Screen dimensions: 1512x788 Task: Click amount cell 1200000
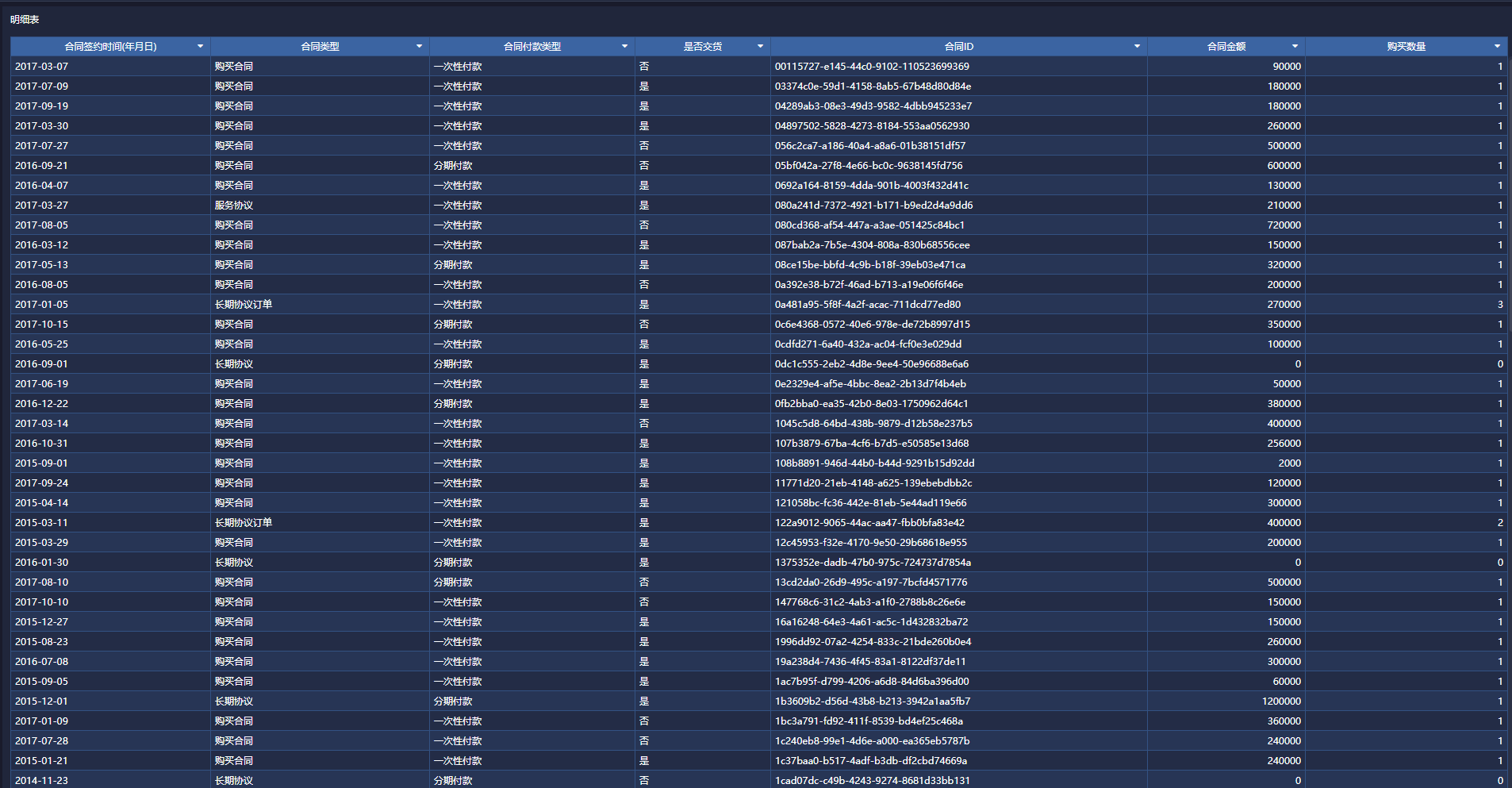coord(1226,702)
